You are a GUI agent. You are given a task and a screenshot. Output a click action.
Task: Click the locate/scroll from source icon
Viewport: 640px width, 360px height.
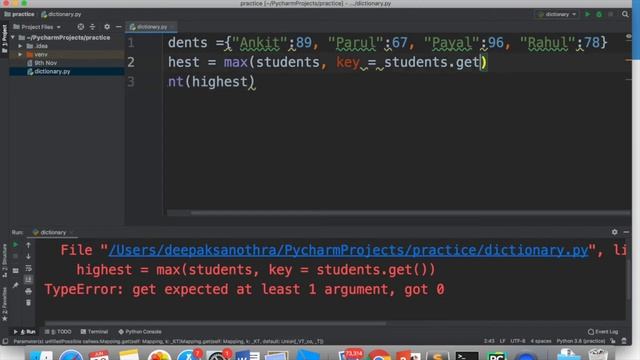81,27
